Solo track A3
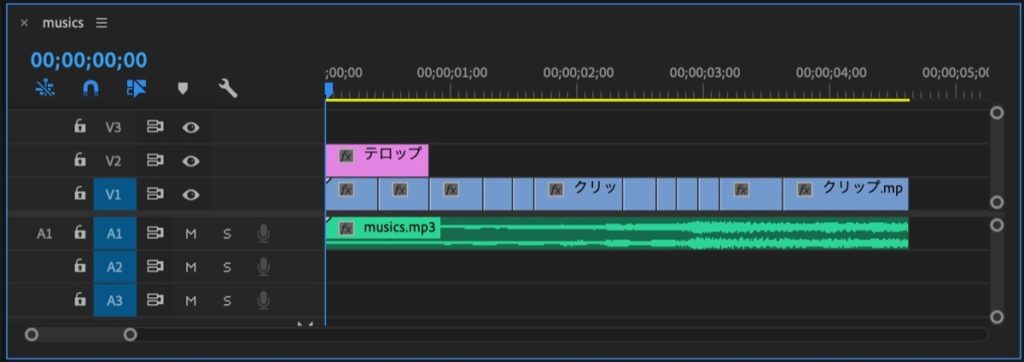The image size is (1024, 362). [x=227, y=301]
